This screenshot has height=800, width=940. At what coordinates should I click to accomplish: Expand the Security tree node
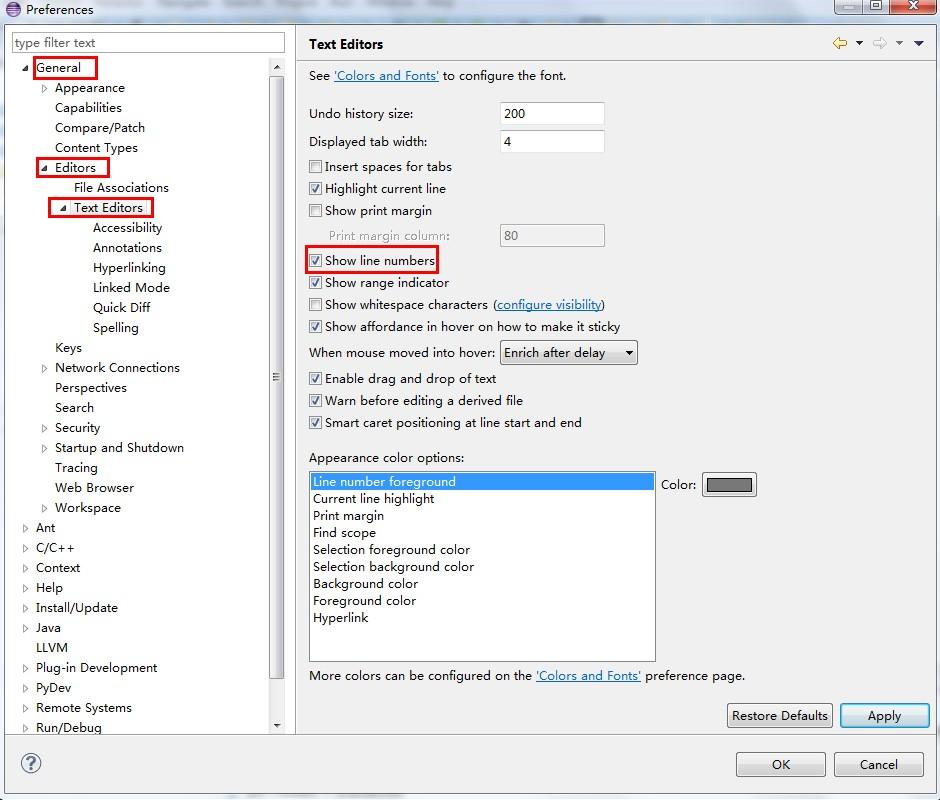44,428
